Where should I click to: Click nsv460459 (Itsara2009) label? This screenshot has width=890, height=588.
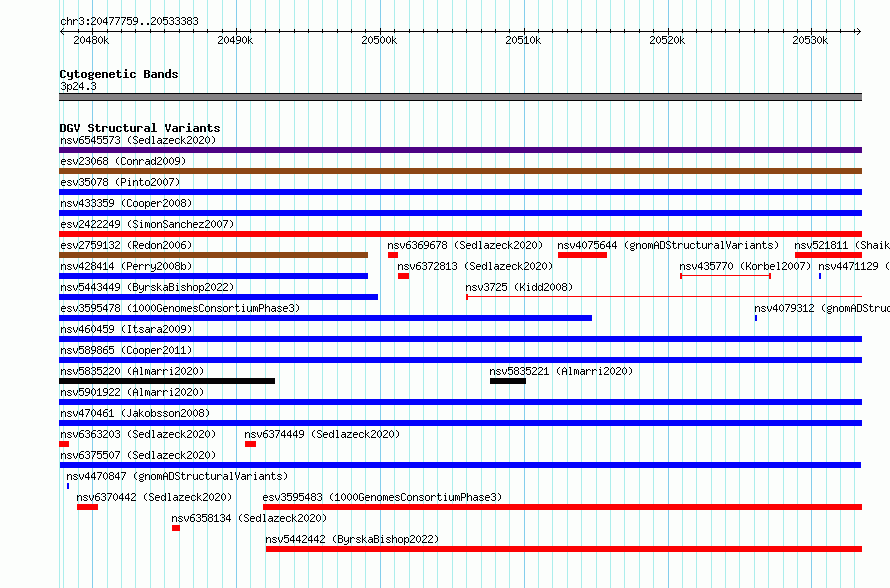[x=126, y=329]
